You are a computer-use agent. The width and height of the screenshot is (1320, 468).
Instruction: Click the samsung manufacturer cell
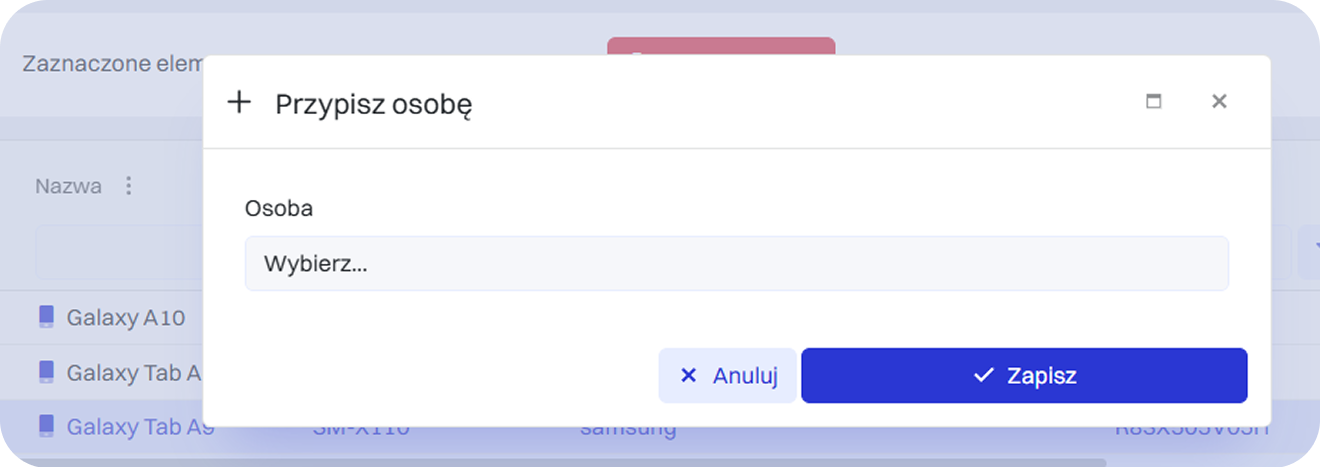[x=627, y=431]
